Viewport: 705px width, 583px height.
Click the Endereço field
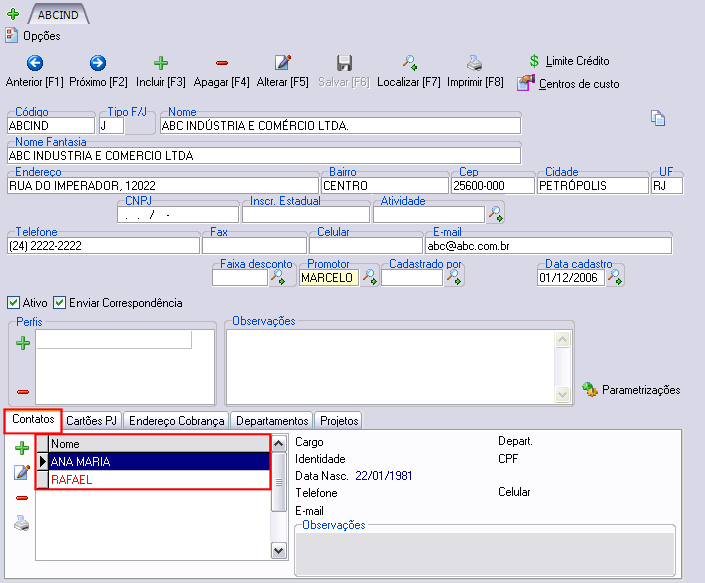[163, 185]
